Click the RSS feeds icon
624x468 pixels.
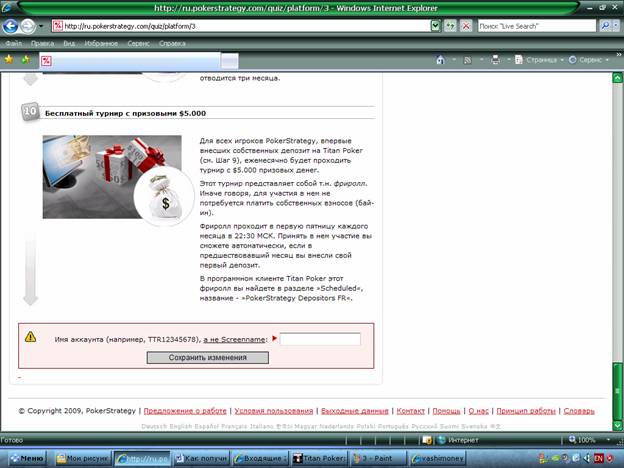(468, 60)
